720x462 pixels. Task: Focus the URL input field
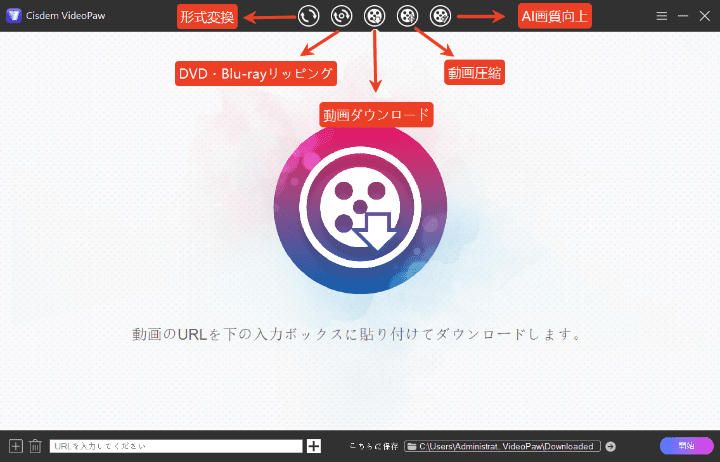pos(176,446)
